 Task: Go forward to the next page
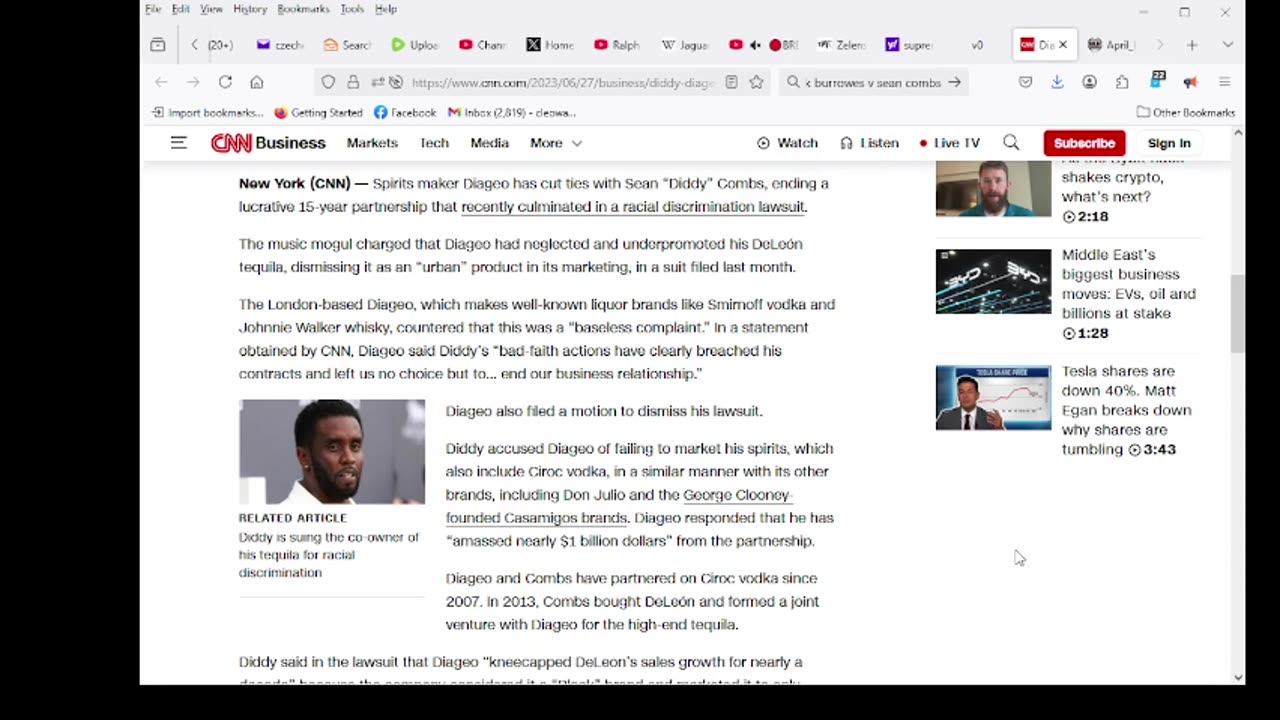[x=193, y=82]
